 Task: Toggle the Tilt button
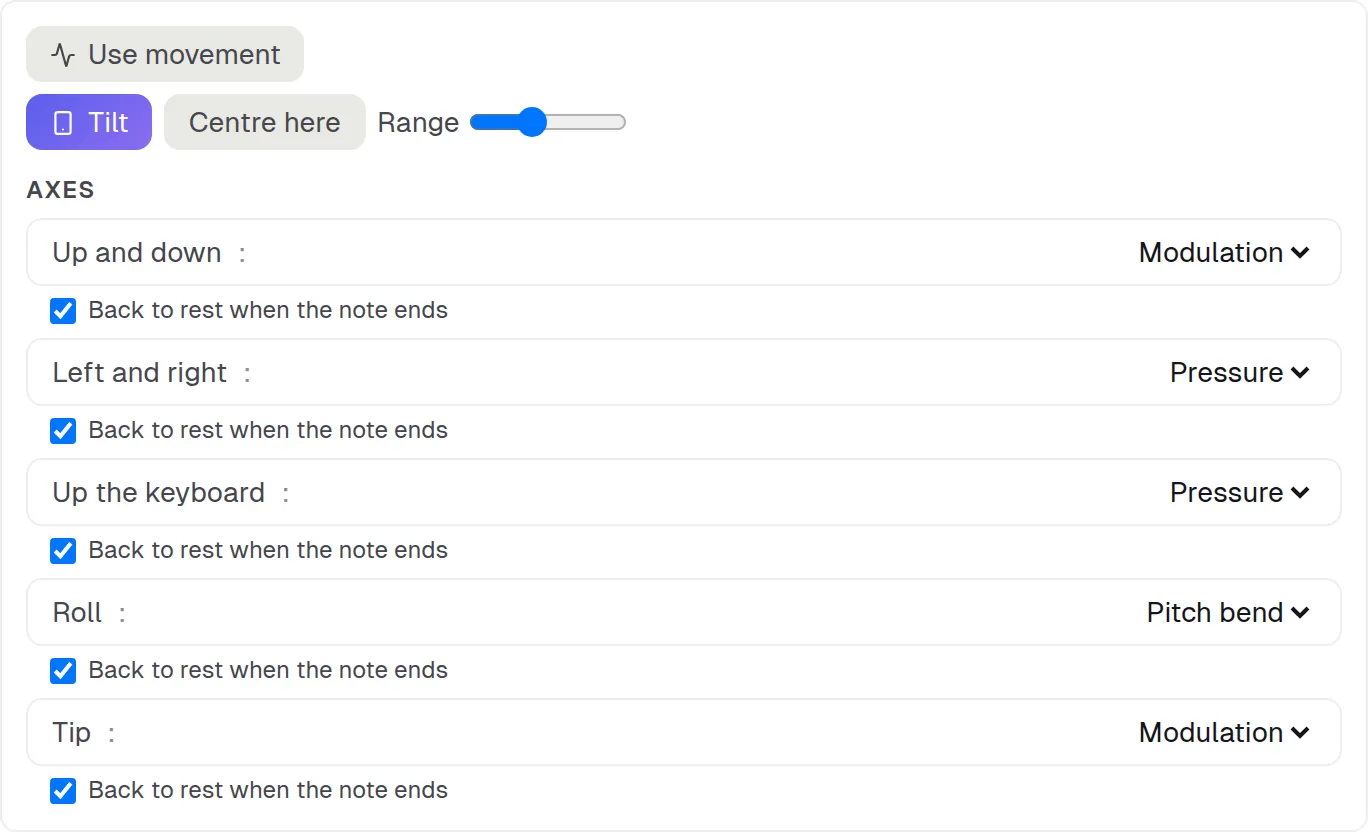point(89,122)
